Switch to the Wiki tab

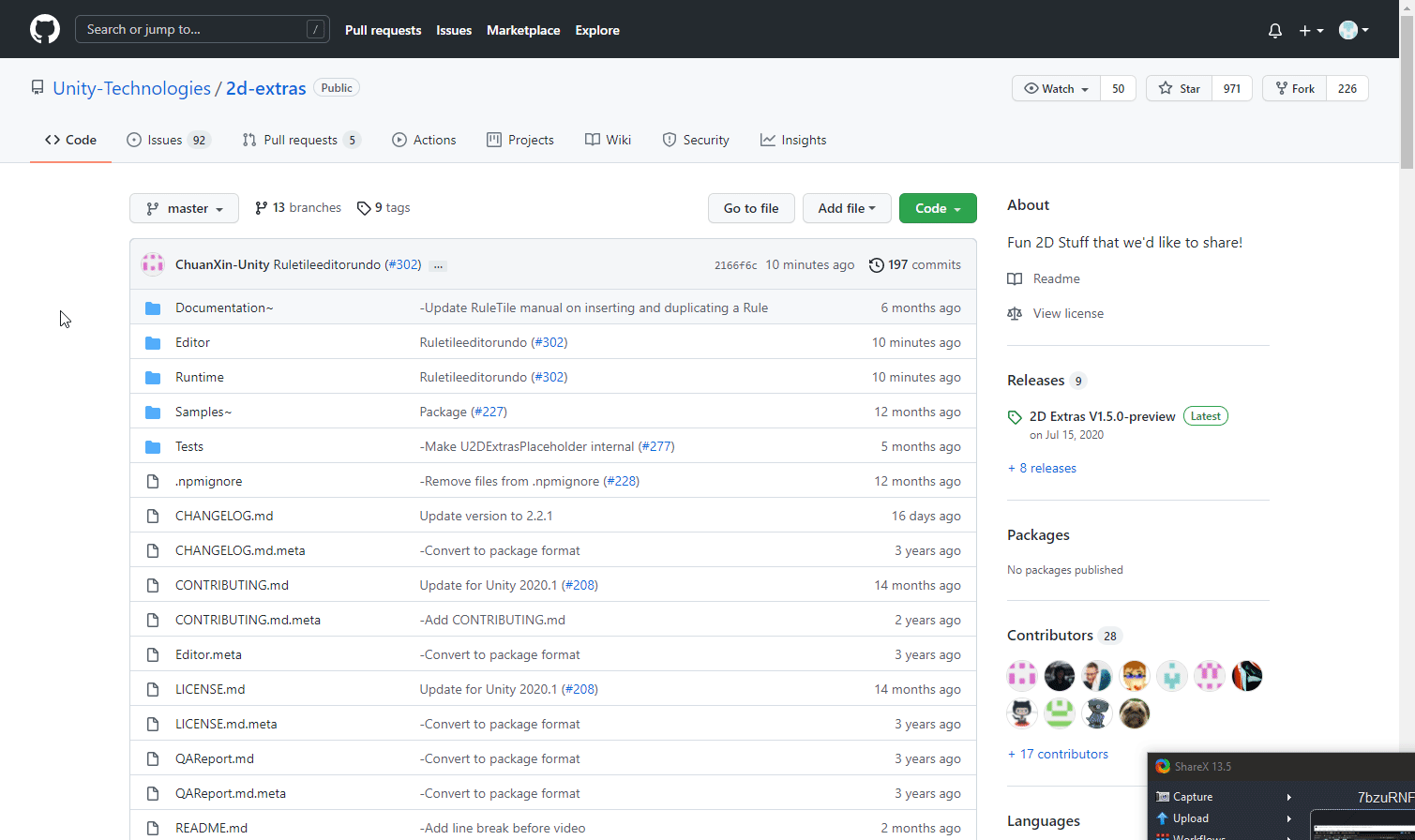point(608,140)
